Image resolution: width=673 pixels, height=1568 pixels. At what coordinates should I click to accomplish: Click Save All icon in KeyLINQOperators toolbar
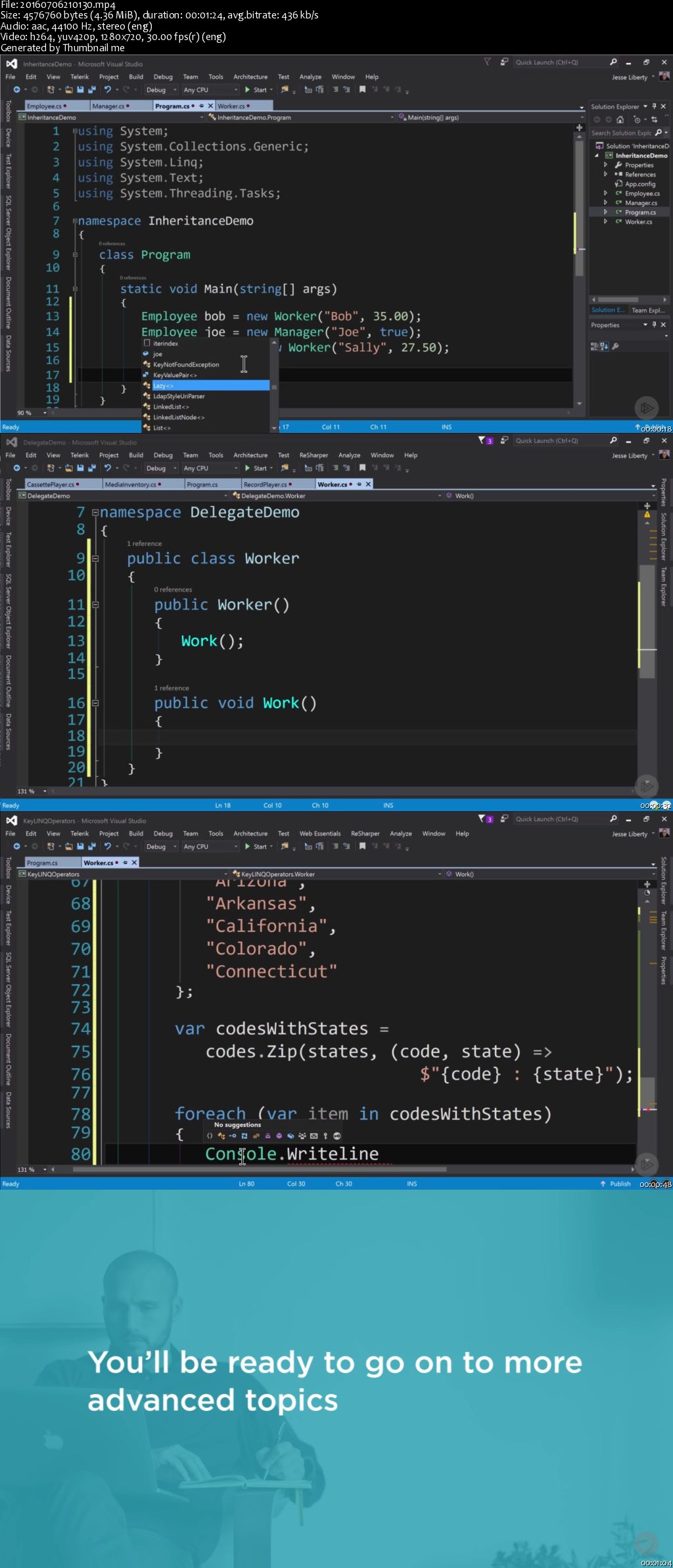tap(91, 847)
